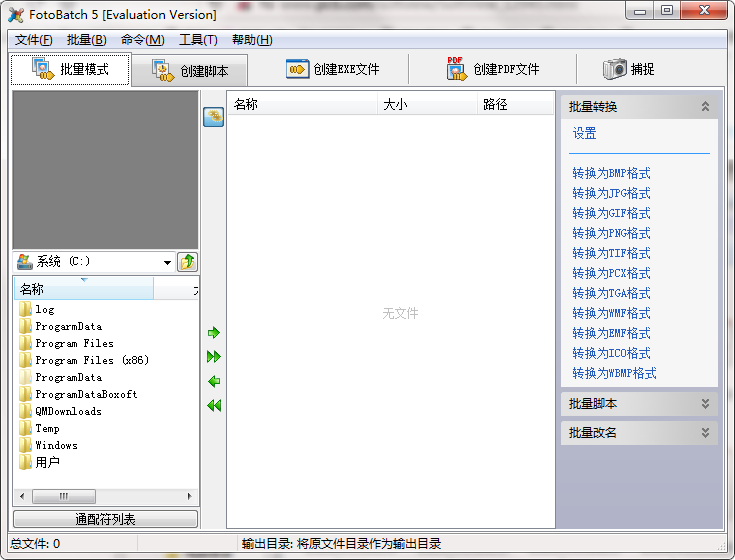
Task: Click 转换为GIF格式 link
Action: click(611, 213)
